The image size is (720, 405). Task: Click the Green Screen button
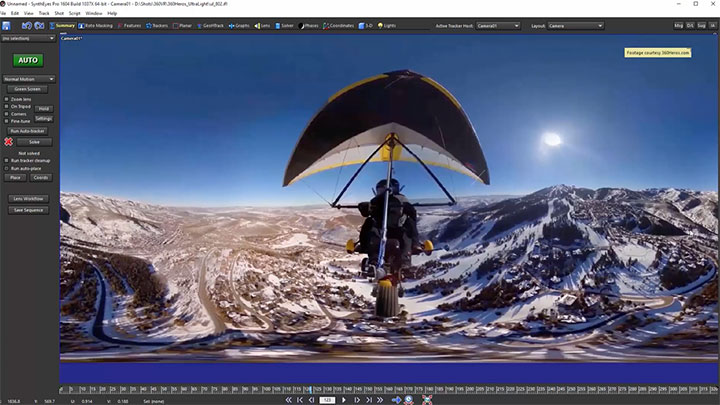pyautogui.click(x=28, y=89)
